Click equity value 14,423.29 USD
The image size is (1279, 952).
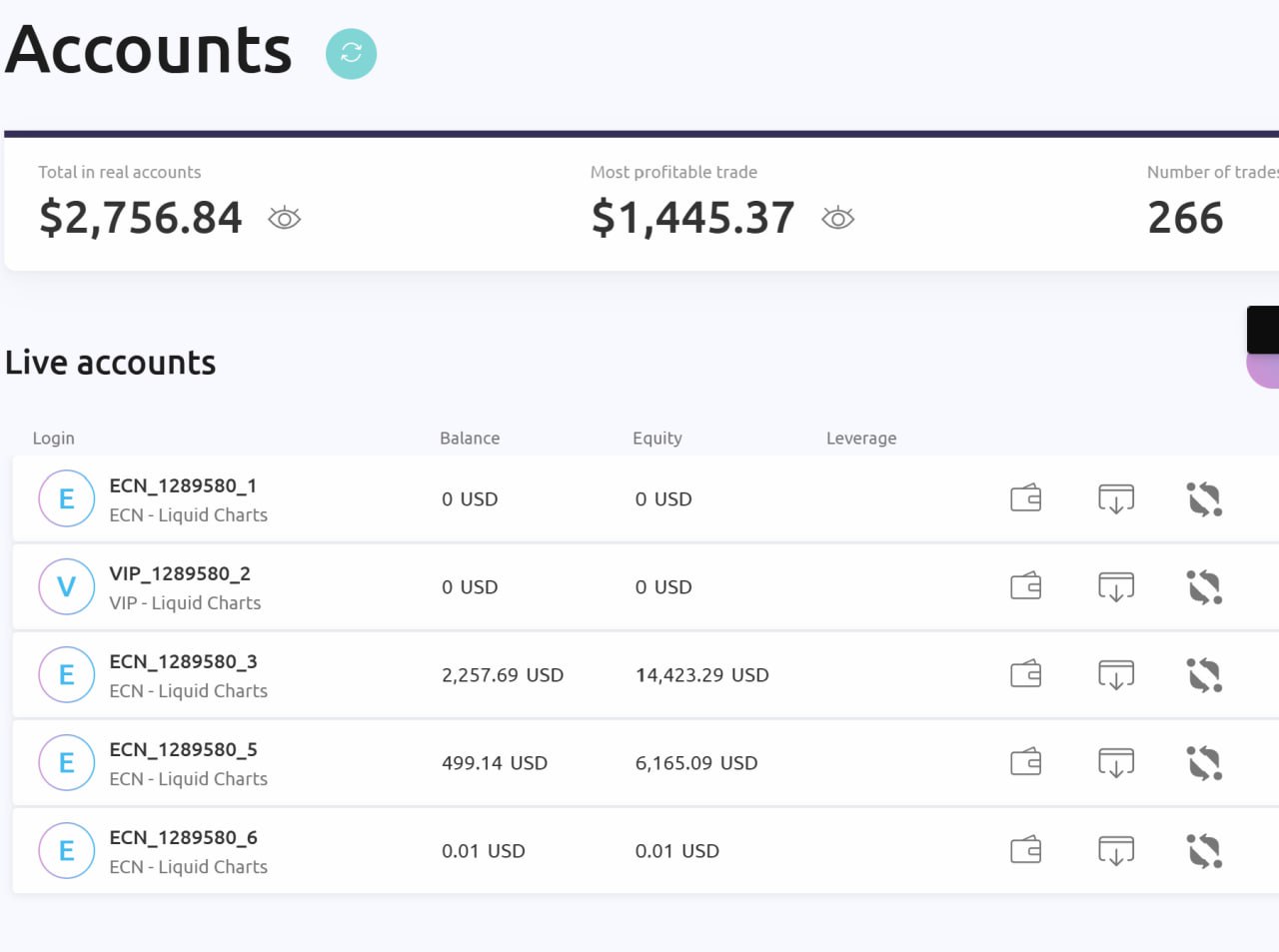point(702,675)
